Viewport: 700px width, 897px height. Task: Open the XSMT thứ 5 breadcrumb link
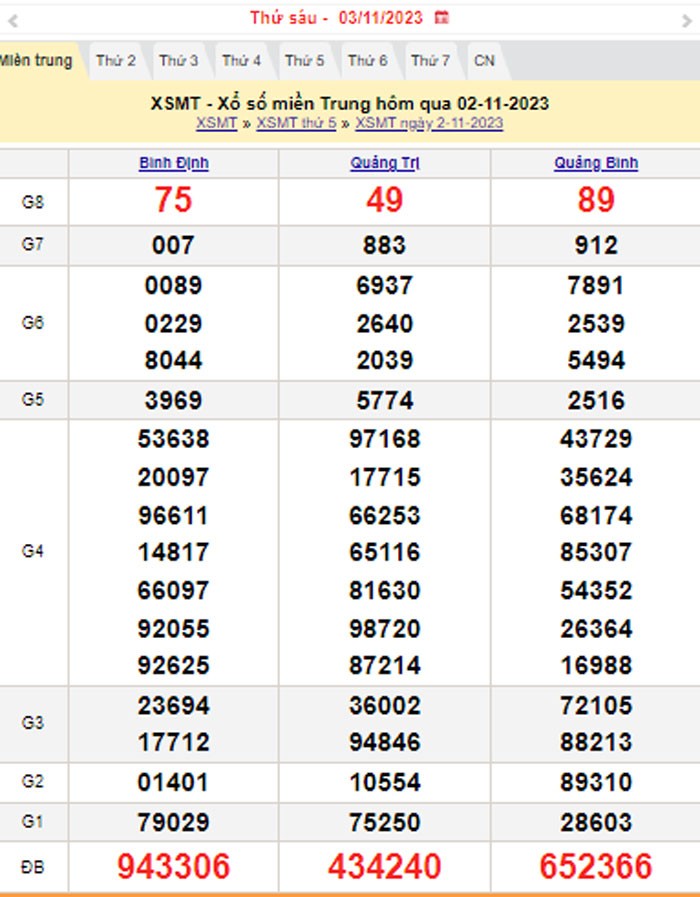click(x=296, y=123)
